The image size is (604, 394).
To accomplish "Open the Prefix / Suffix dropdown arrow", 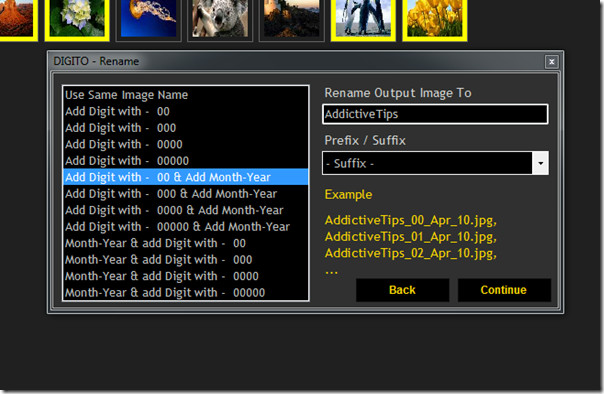I will point(540,163).
